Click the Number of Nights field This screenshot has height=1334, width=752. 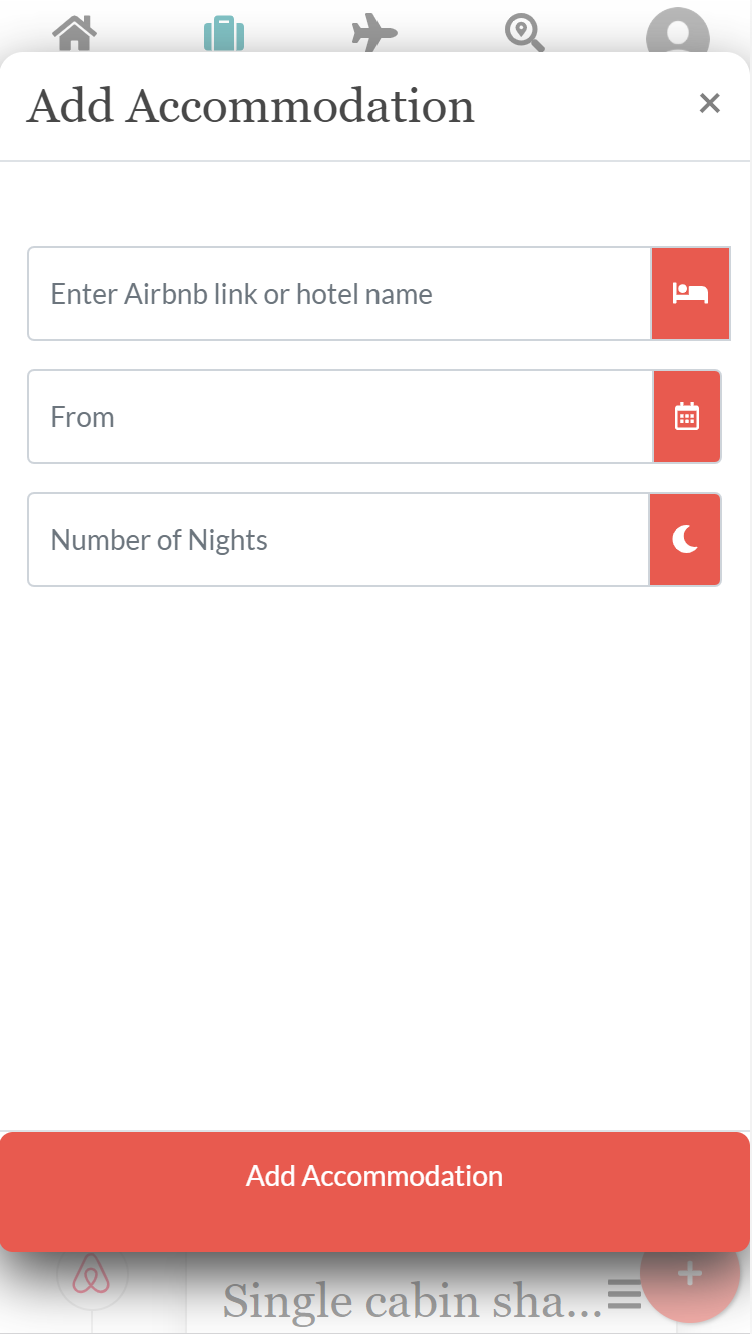point(338,540)
